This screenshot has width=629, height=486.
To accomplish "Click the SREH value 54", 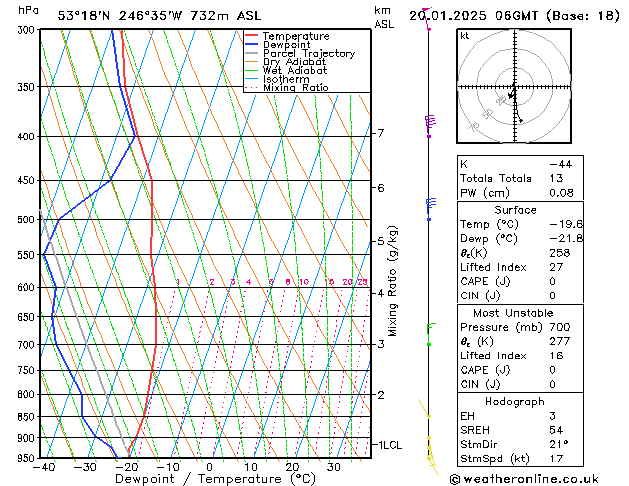I will tap(556, 430).
